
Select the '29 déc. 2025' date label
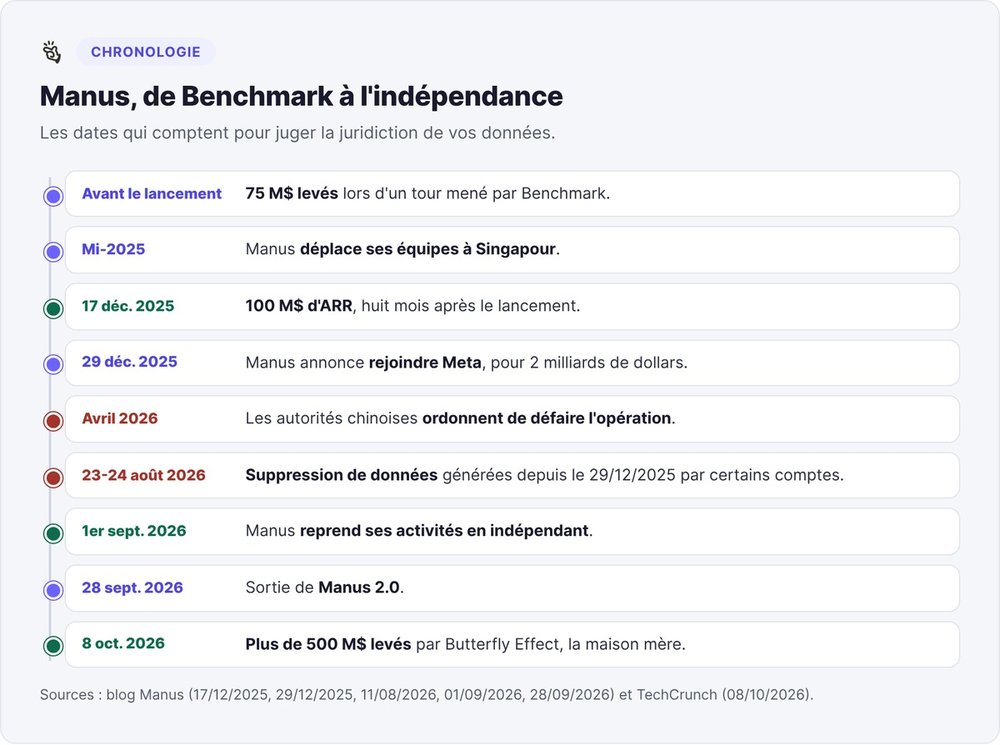(x=129, y=362)
